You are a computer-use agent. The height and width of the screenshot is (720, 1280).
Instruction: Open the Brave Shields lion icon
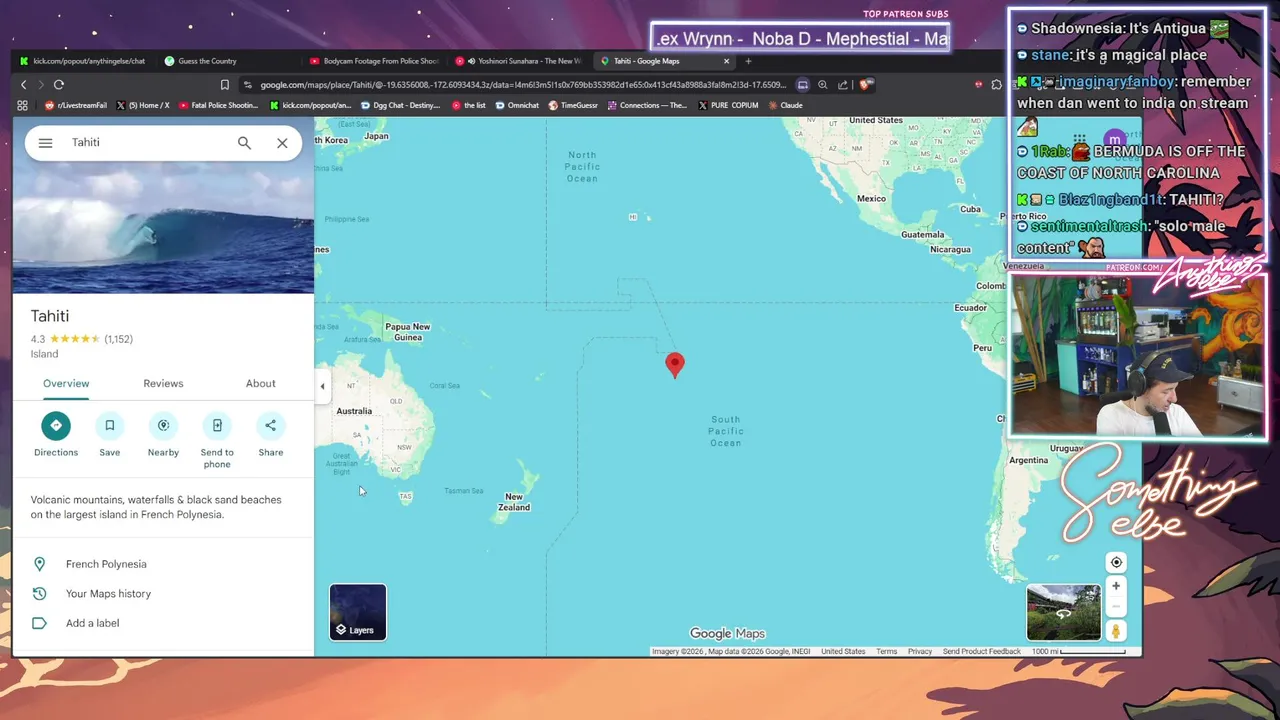(865, 85)
